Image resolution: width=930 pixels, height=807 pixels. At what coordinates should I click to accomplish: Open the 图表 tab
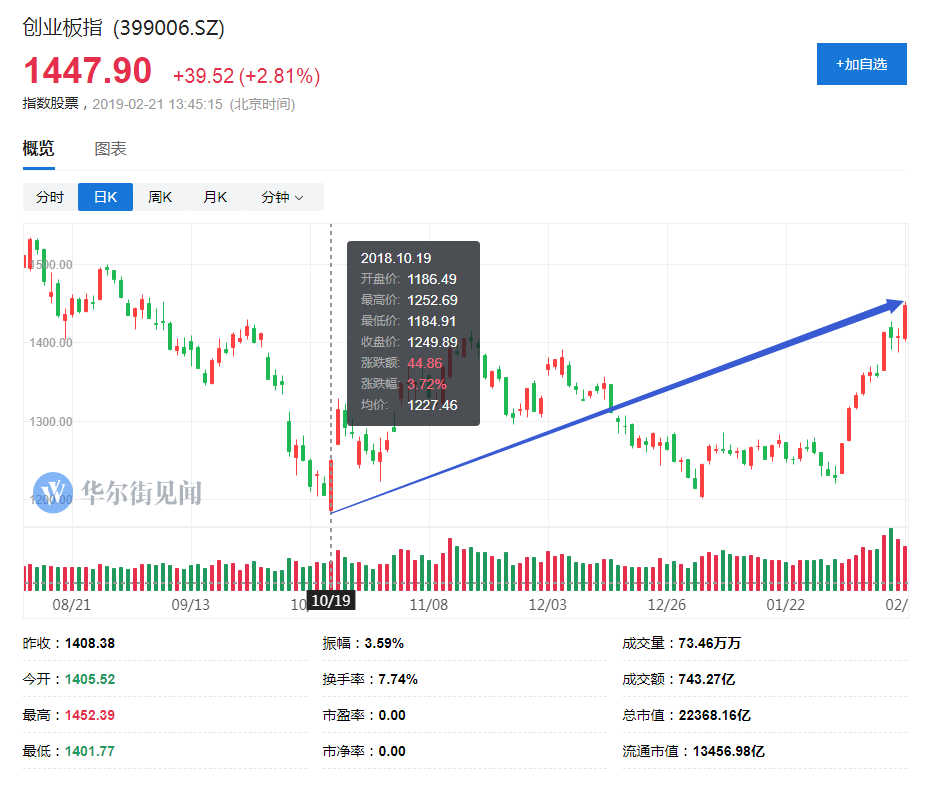tap(110, 149)
